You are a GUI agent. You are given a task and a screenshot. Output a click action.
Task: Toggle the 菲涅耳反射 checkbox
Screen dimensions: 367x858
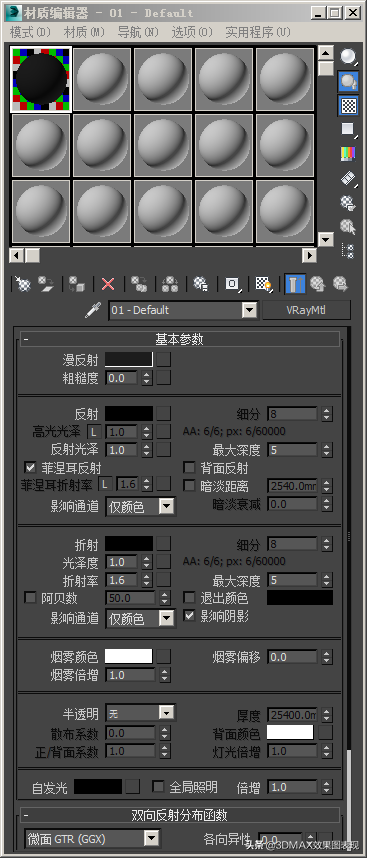(x=30, y=468)
